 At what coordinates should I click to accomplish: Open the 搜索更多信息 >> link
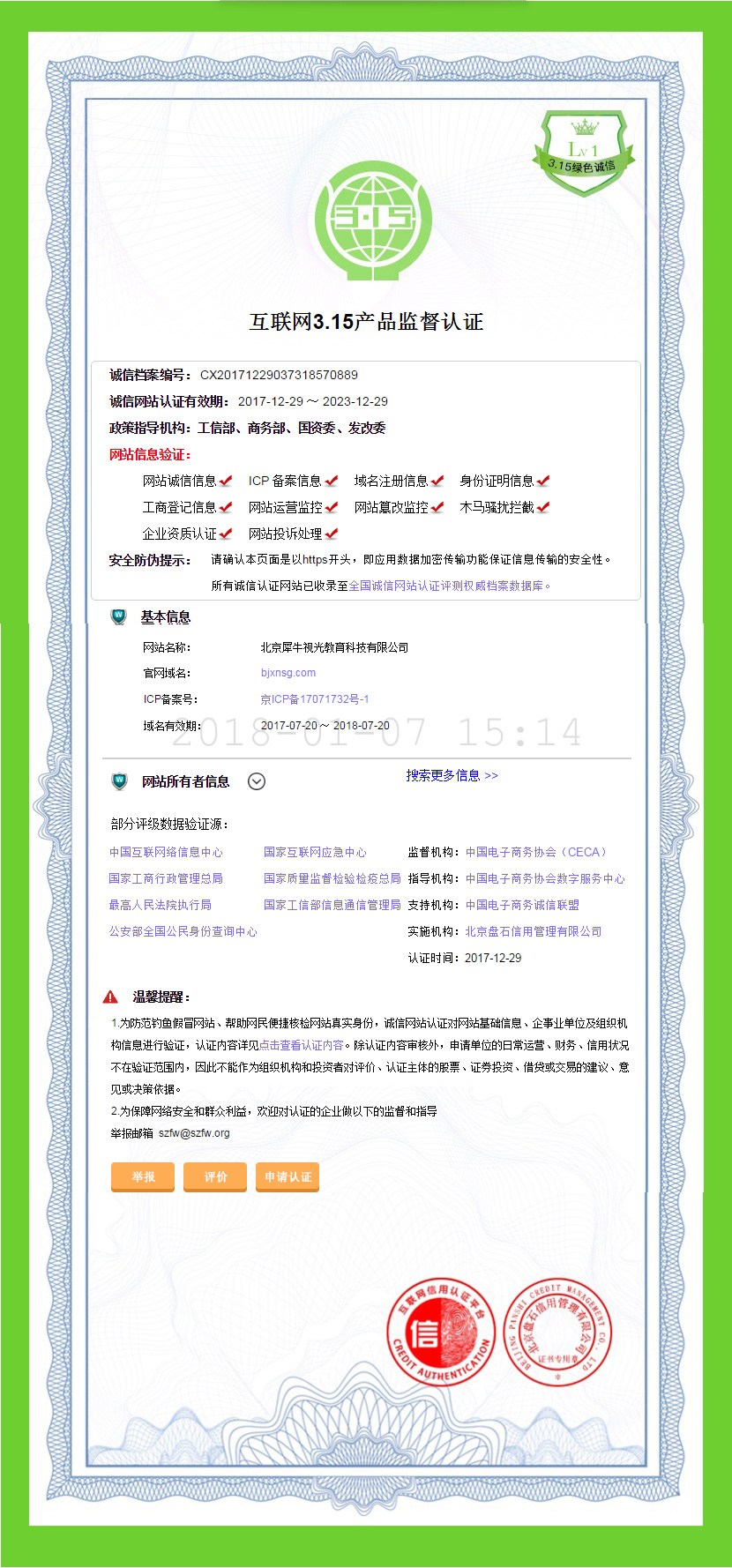tap(452, 776)
